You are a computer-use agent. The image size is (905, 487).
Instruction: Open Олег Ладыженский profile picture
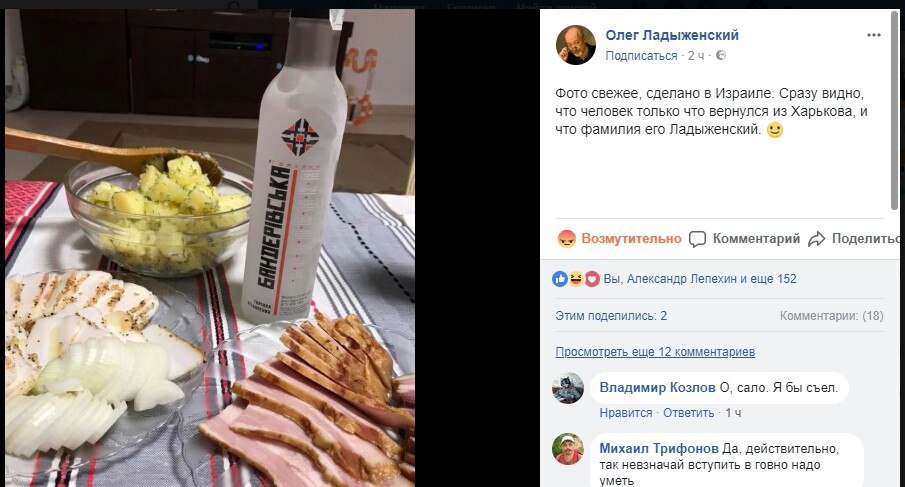point(575,45)
